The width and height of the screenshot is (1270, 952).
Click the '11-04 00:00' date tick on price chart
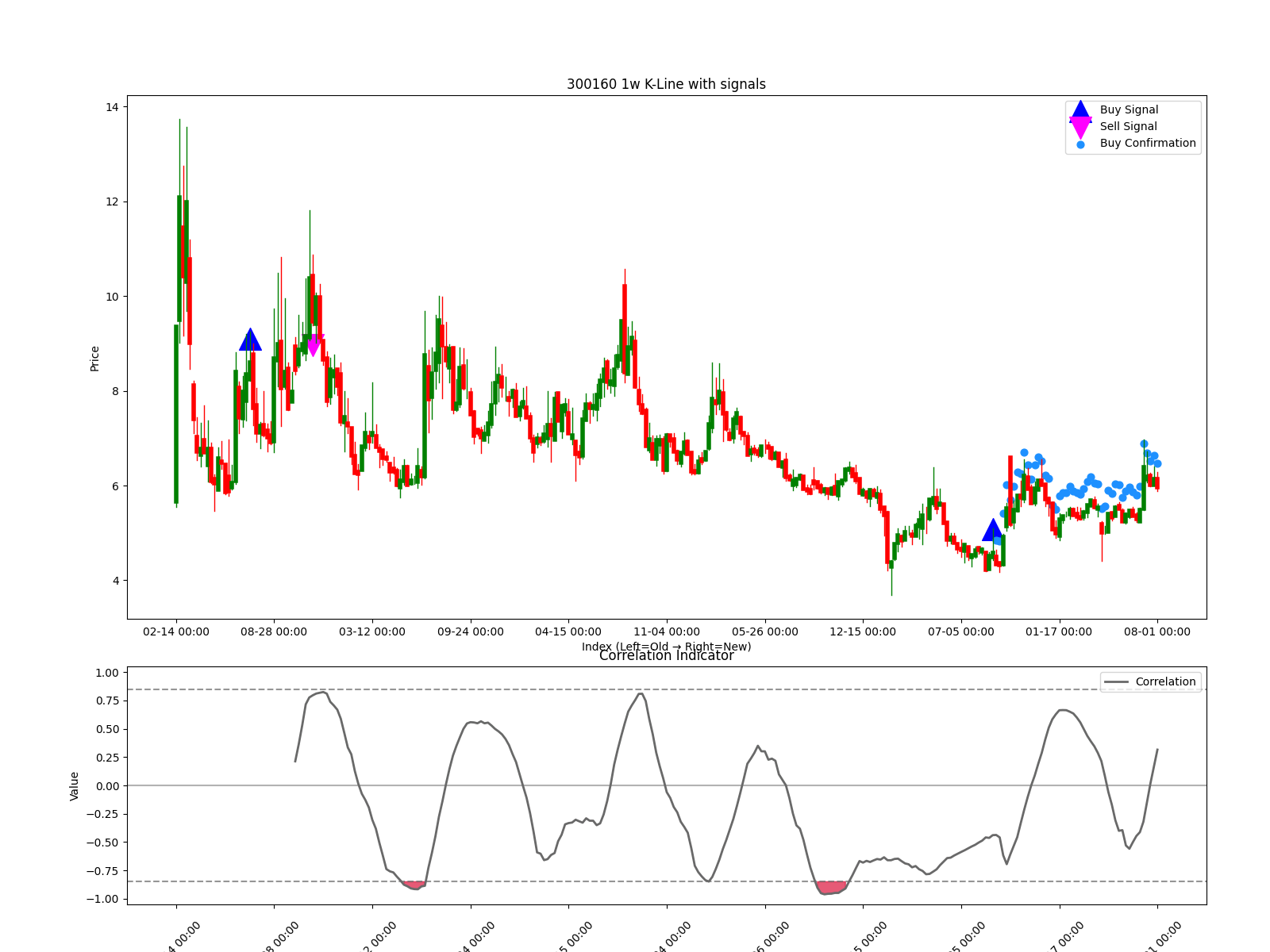click(667, 632)
